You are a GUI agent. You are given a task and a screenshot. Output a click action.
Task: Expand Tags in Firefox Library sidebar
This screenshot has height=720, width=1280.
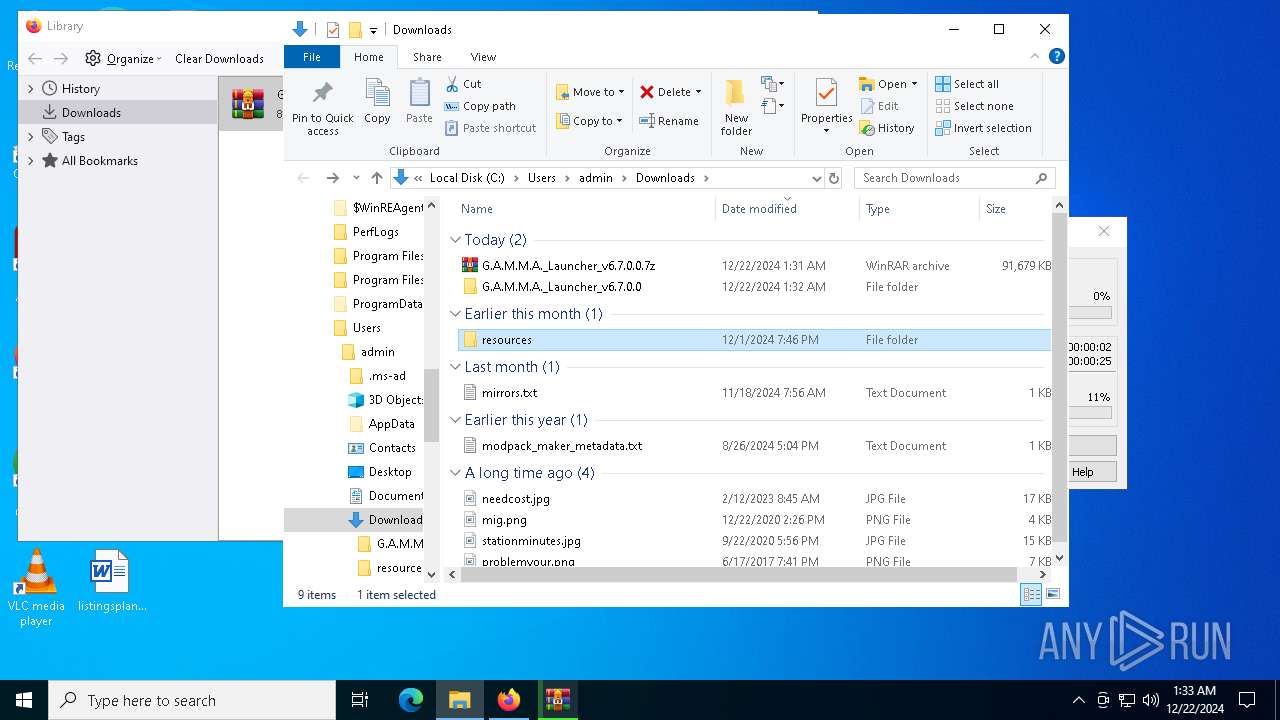click(31, 137)
